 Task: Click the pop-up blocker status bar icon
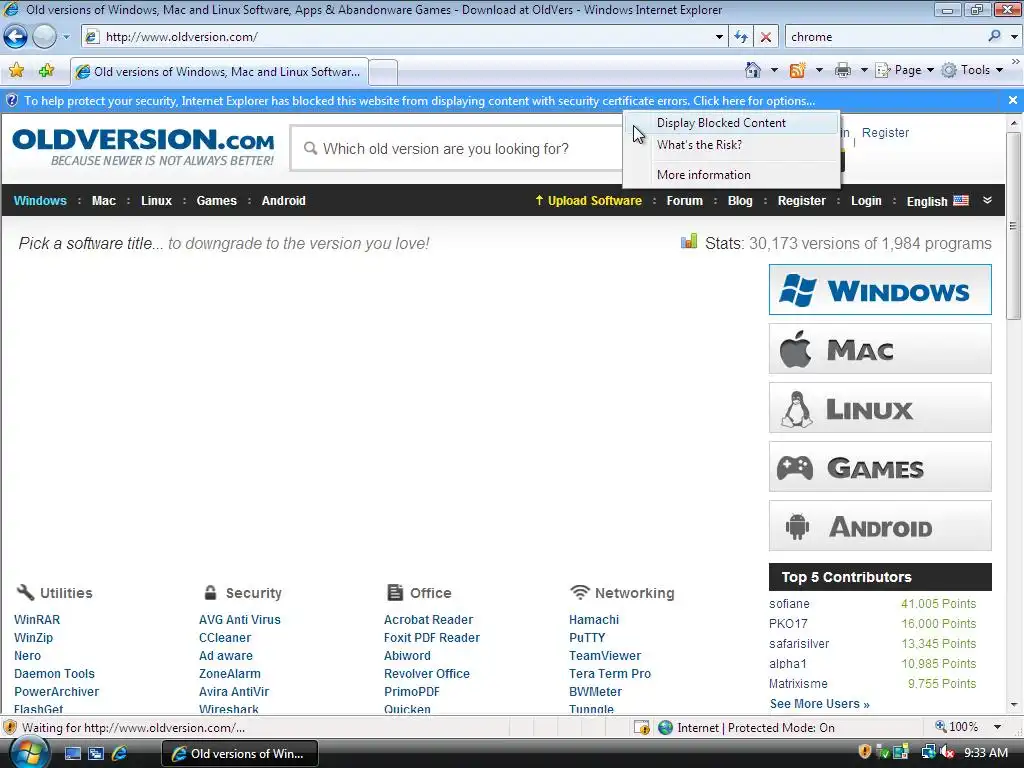click(x=641, y=728)
